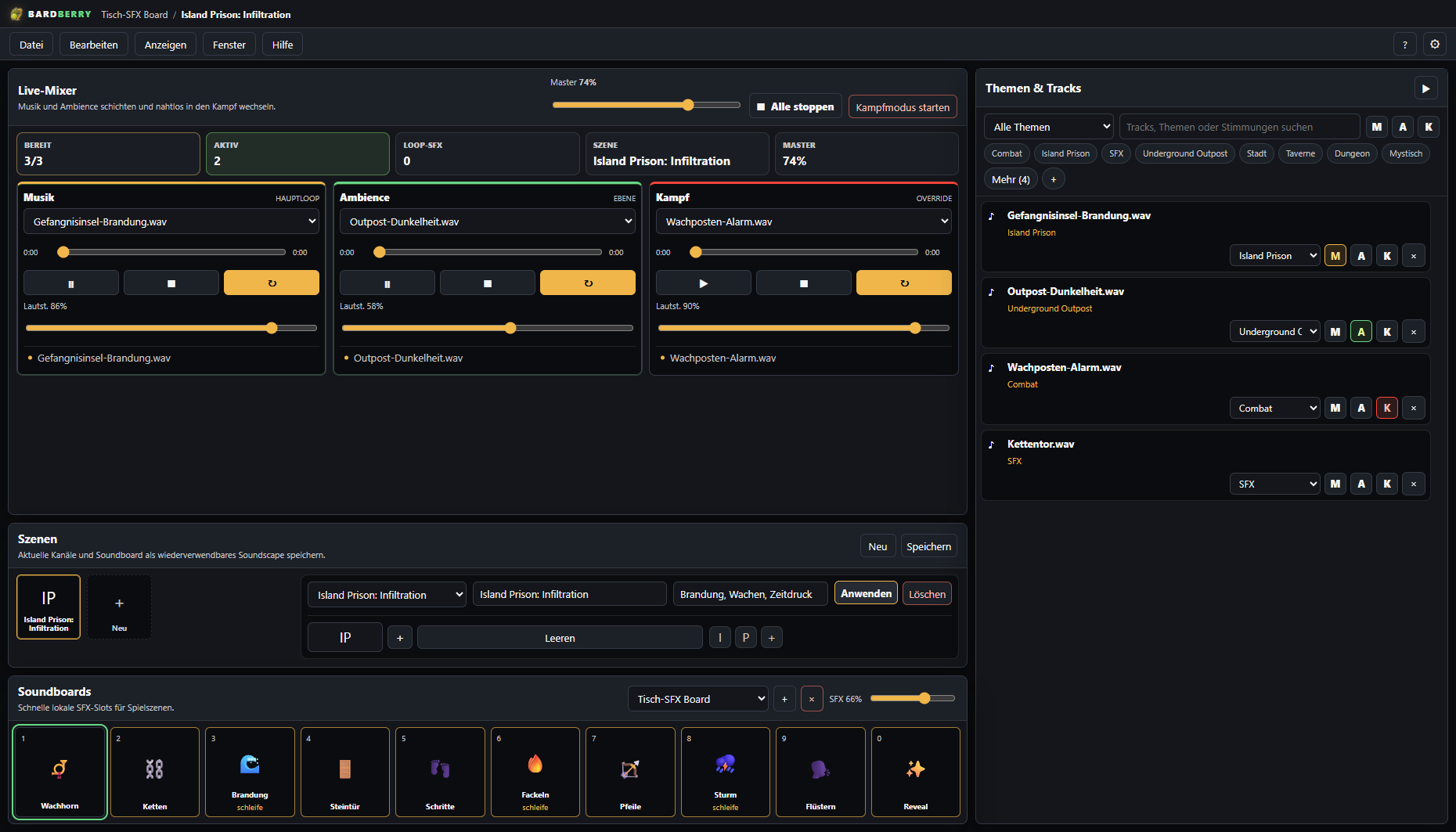The height and width of the screenshot is (832, 1456).
Task: Remove Kettentor.wav from track list
Action: coord(1414,484)
